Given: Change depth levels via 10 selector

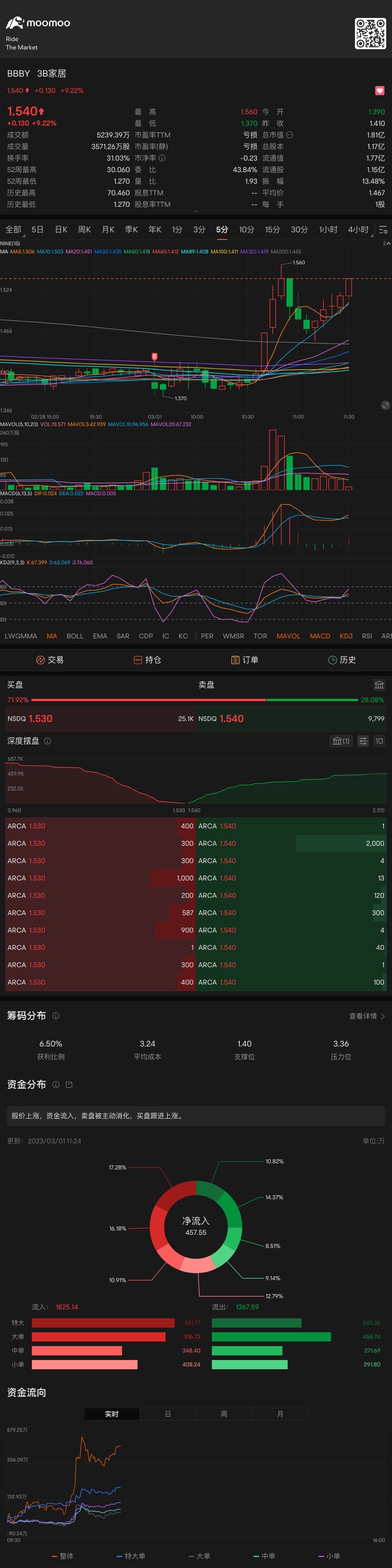Looking at the screenshot, I should [x=379, y=741].
